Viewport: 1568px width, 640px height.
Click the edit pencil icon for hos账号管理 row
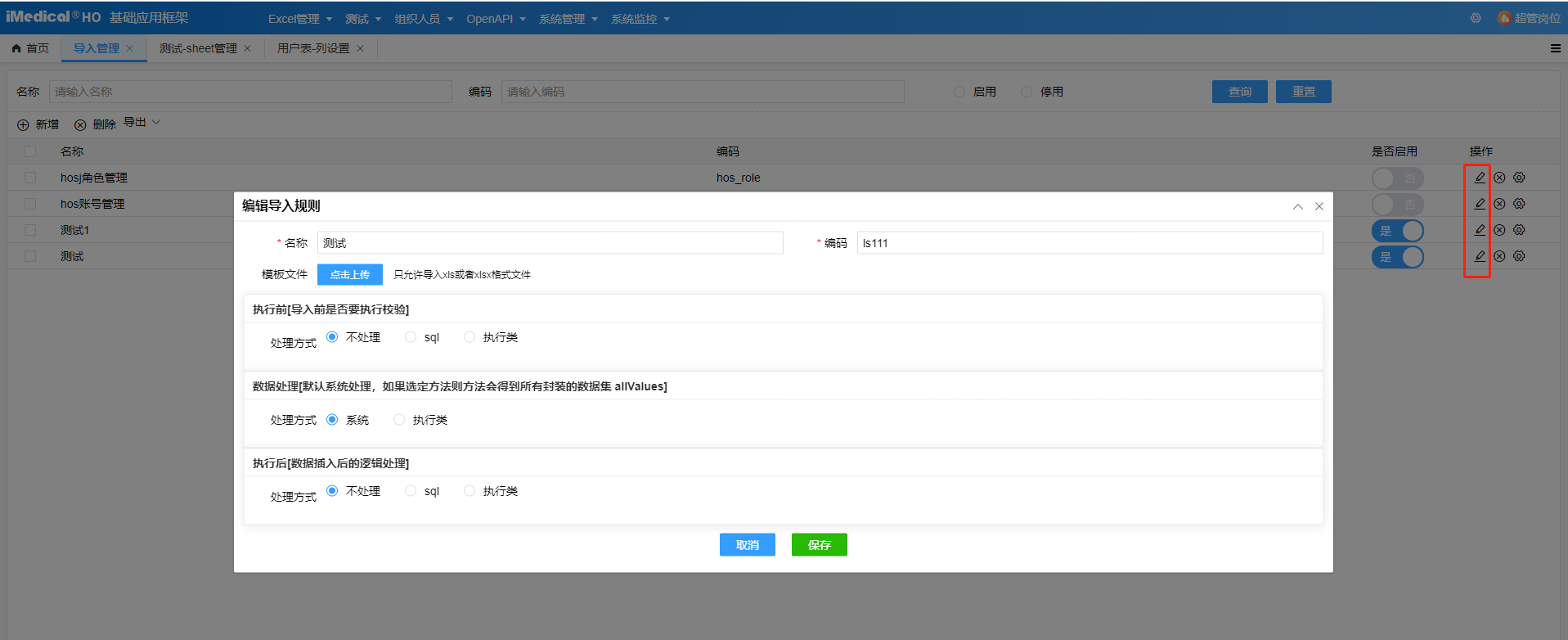click(x=1480, y=203)
